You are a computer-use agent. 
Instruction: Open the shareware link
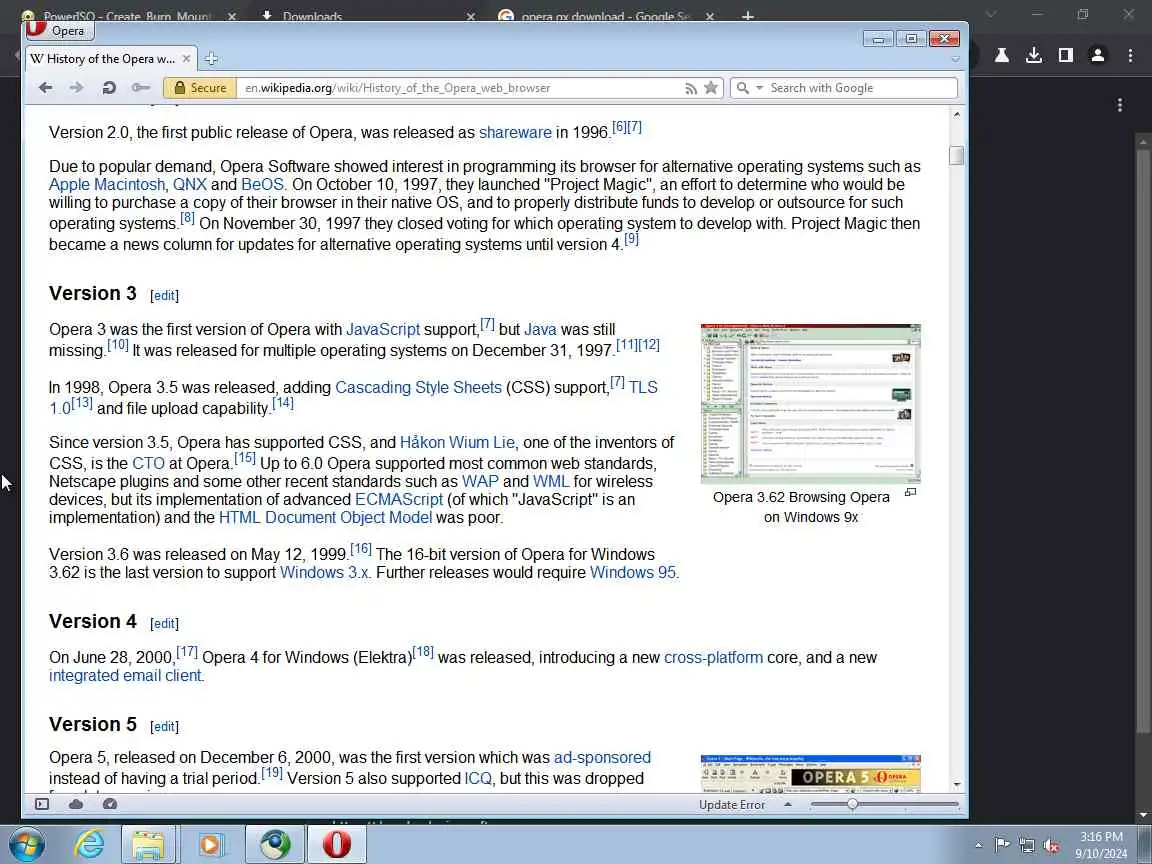(515, 132)
